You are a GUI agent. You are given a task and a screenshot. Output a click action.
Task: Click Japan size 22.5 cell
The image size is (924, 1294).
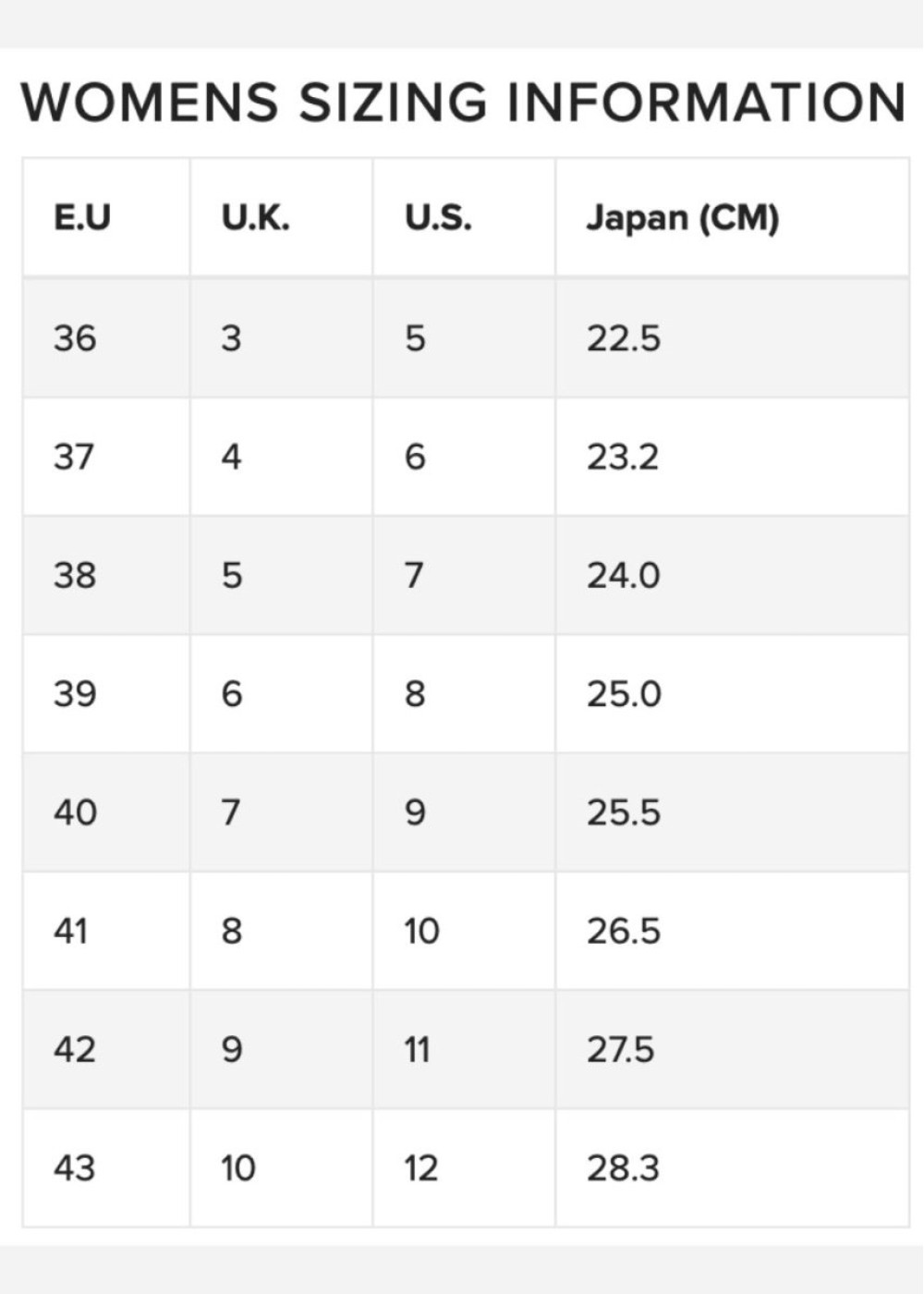[624, 338]
